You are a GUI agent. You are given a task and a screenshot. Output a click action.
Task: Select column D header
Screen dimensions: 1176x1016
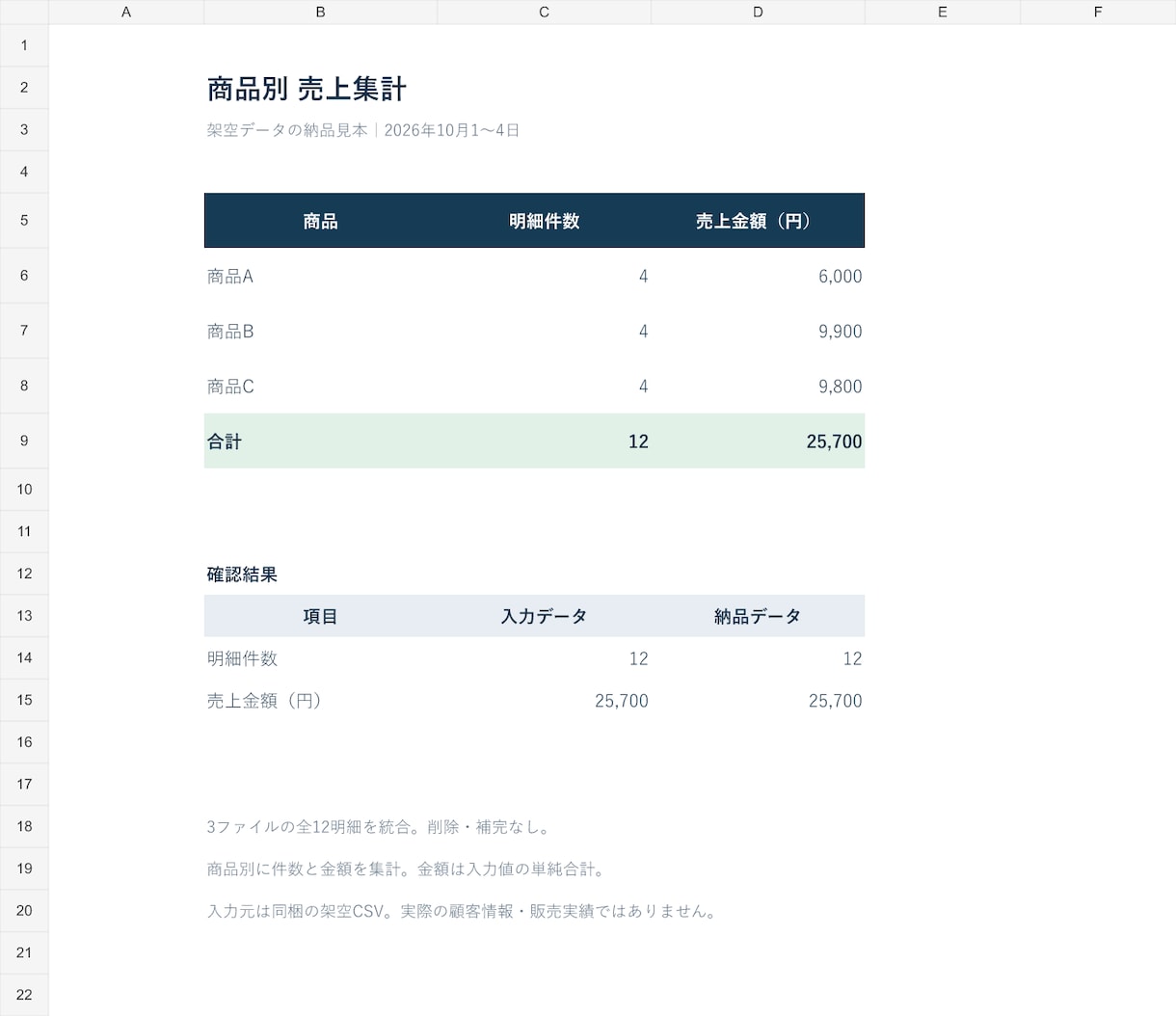(758, 12)
